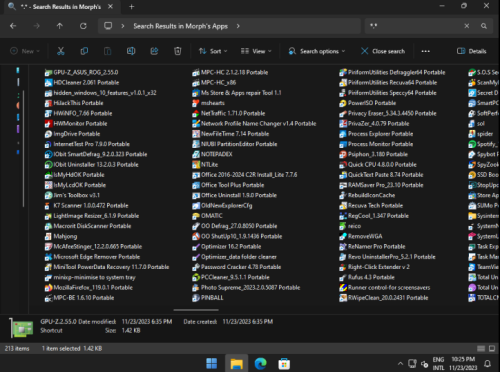Select Ms Store & Apps repair Tool 1.1
The height and width of the screenshot is (372, 500).
[x=237, y=93]
